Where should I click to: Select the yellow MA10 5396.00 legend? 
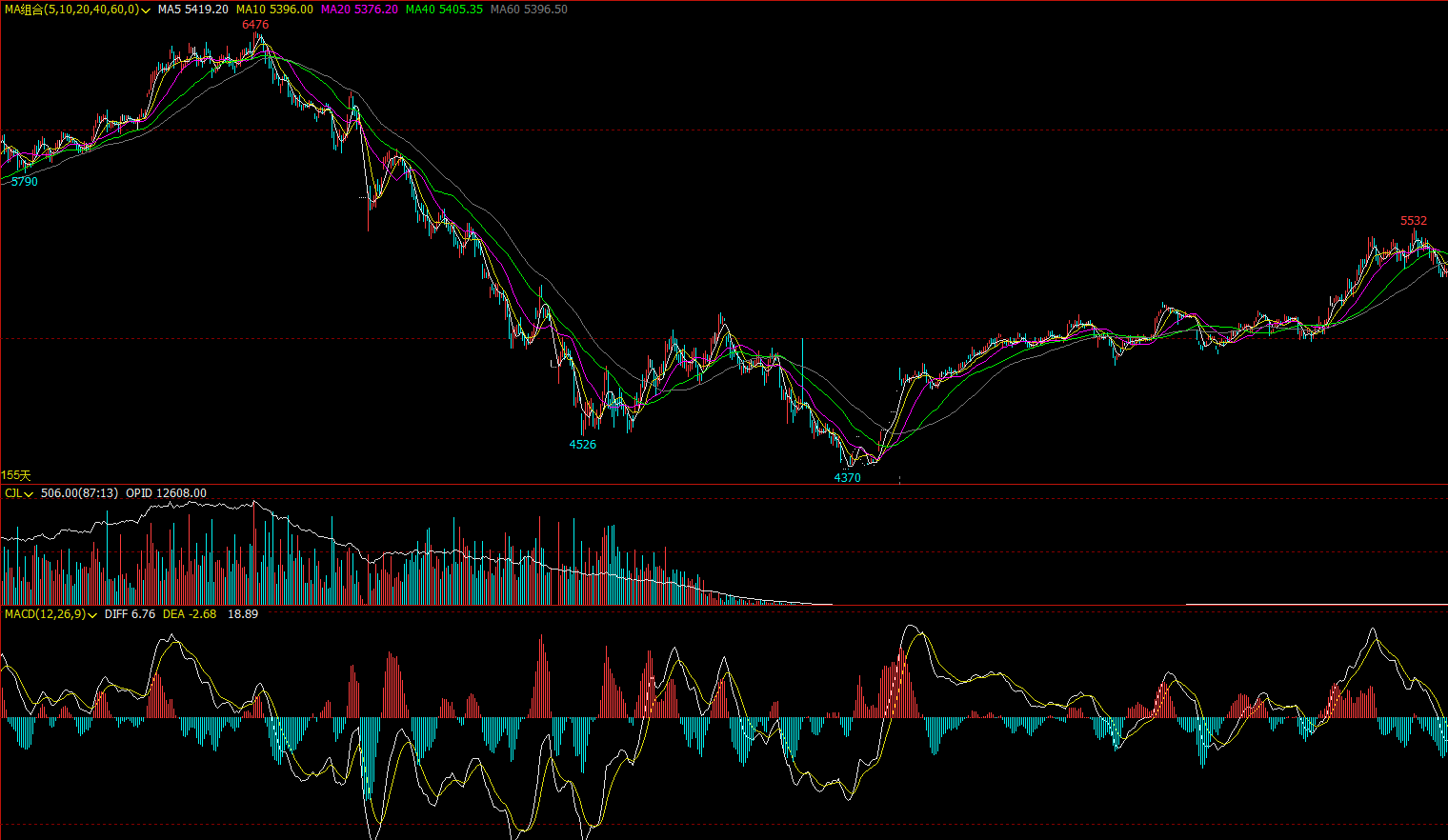[x=274, y=10]
